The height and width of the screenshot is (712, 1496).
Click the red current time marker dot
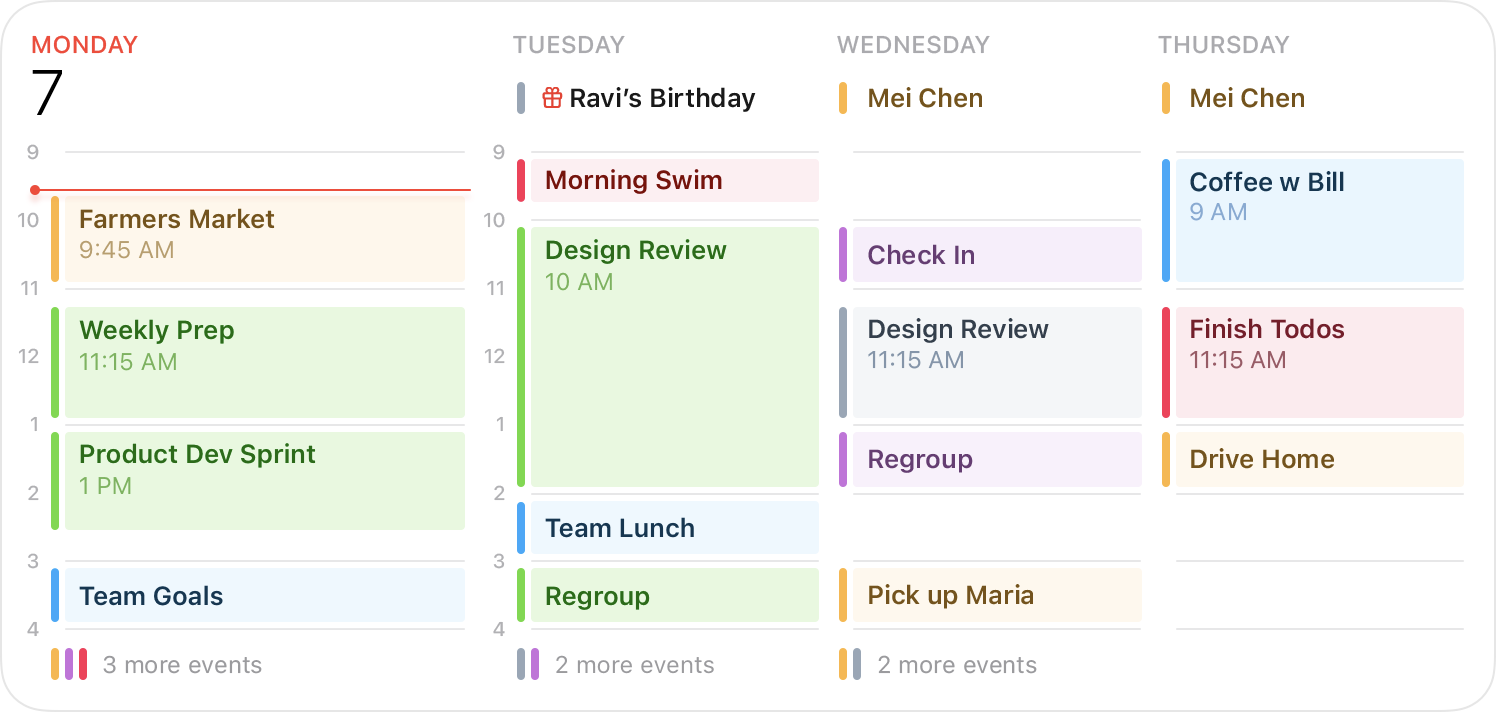[35, 190]
